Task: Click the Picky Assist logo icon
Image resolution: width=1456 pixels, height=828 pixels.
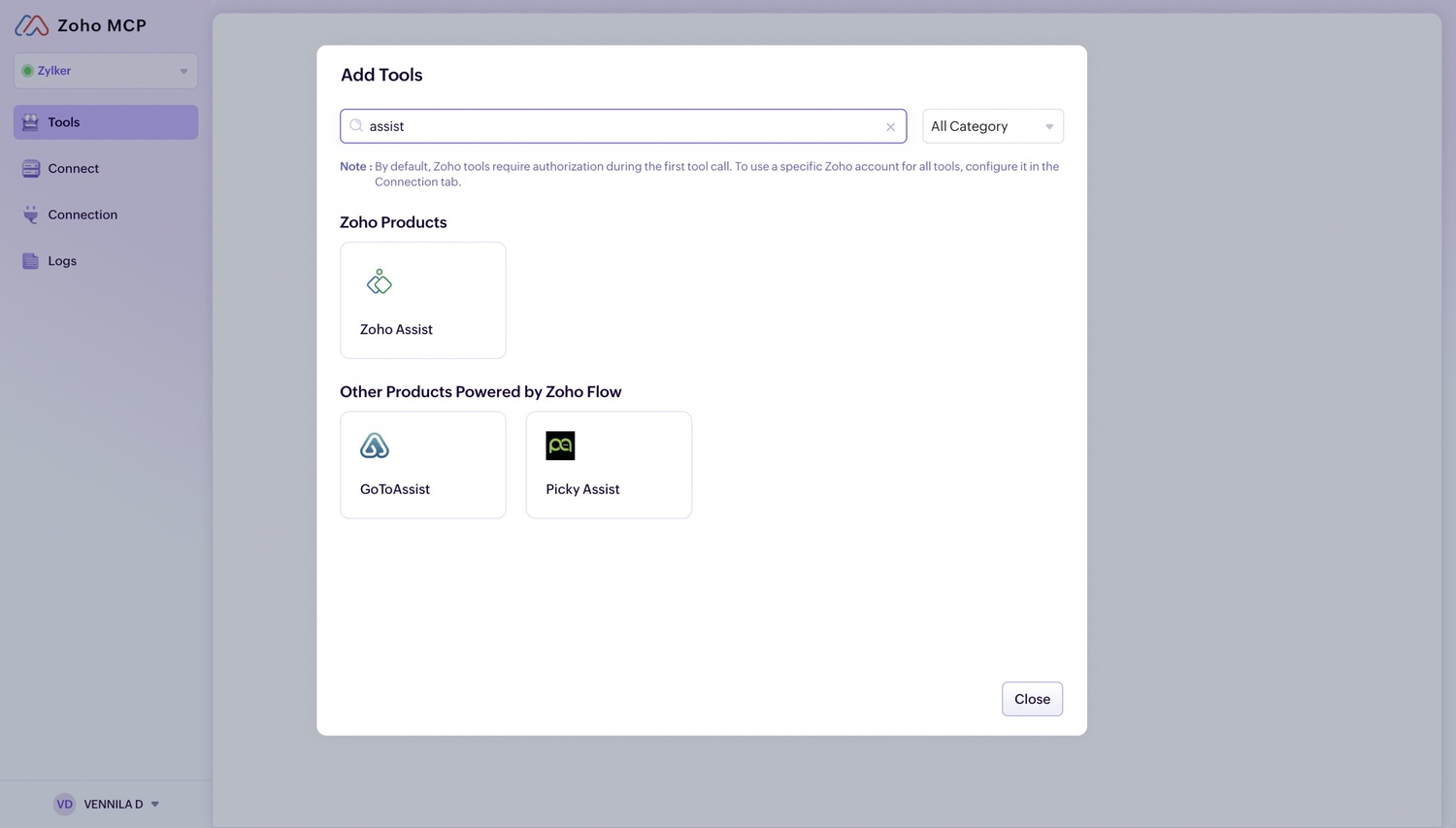Action: click(560, 446)
